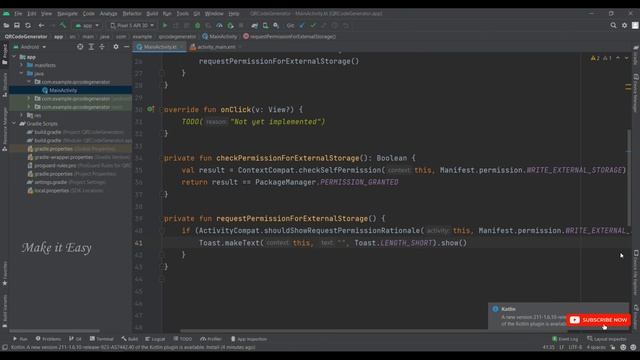Click the override gutter icon beside onClick
Screen dimensions: 640x360
[x=151, y=109]
